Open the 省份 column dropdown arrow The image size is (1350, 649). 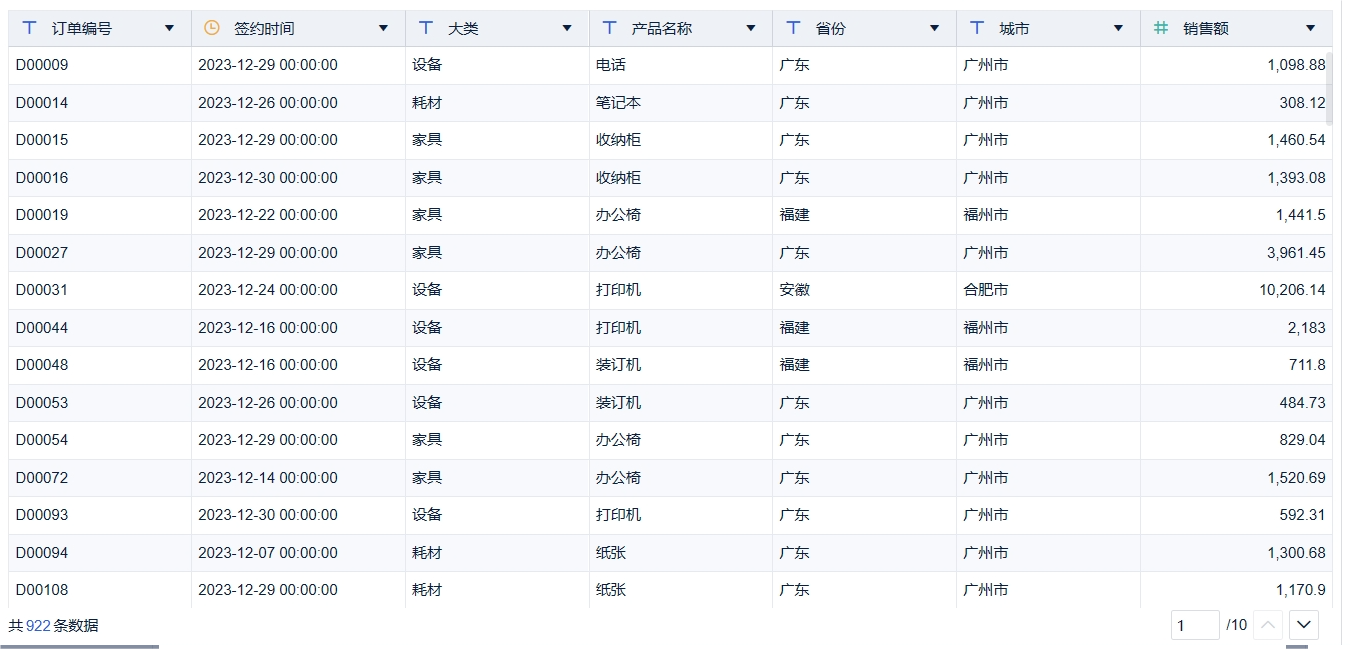[x=935, y=29]
